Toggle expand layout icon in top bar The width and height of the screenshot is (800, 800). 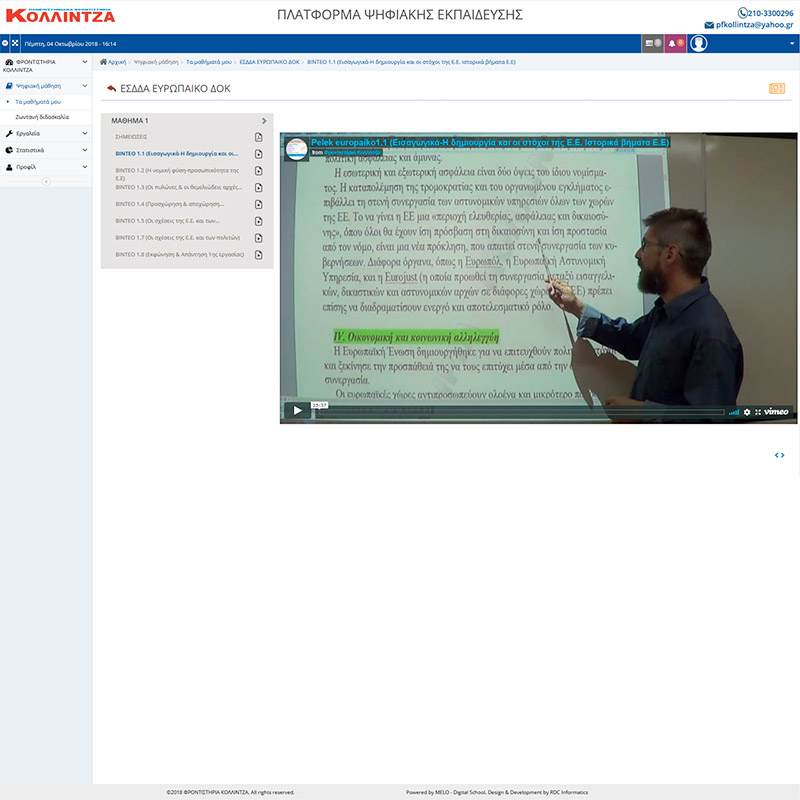click(15, 44)
